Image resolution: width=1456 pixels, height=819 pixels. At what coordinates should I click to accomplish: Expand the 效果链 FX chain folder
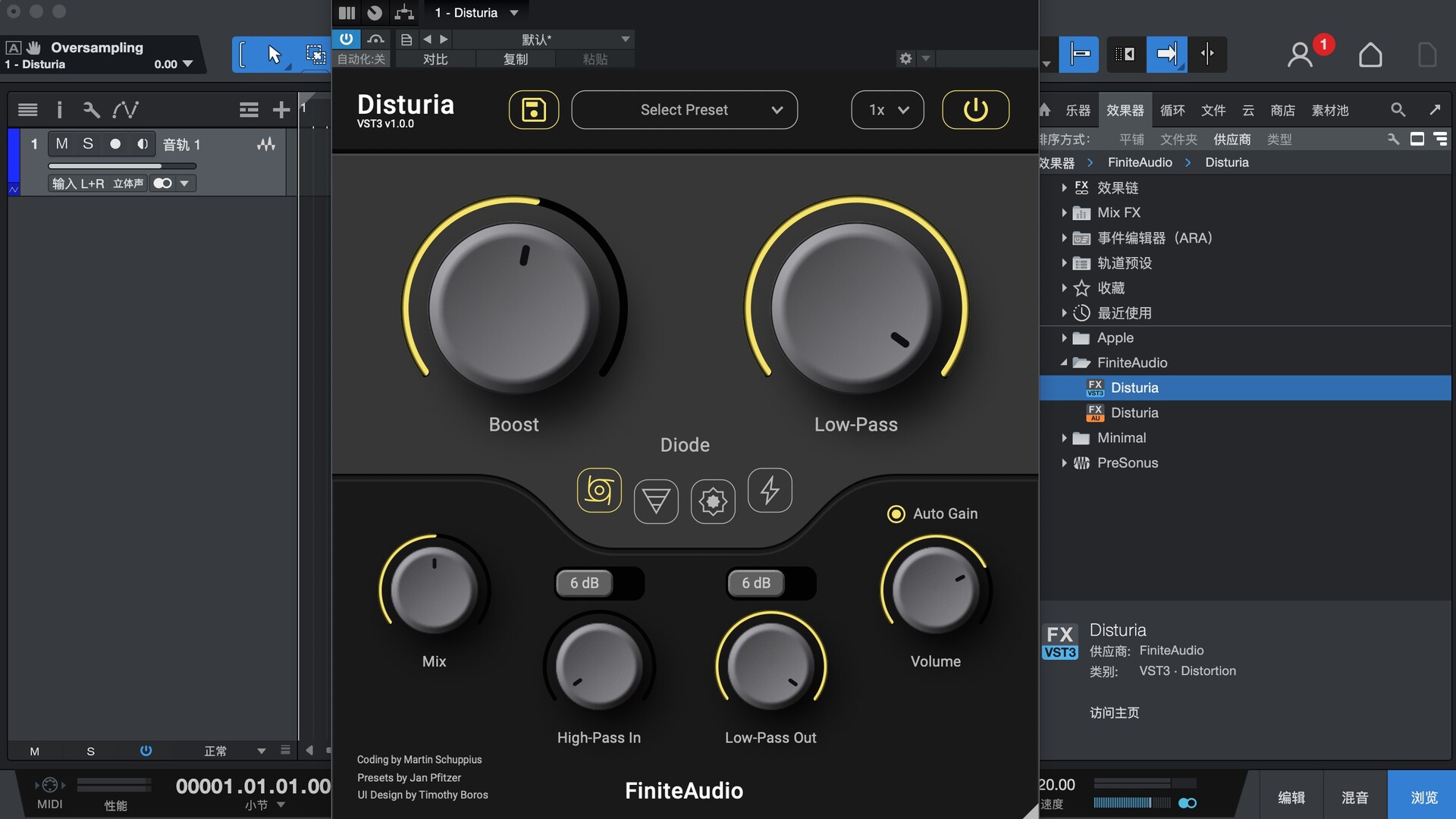point(1064,188)
